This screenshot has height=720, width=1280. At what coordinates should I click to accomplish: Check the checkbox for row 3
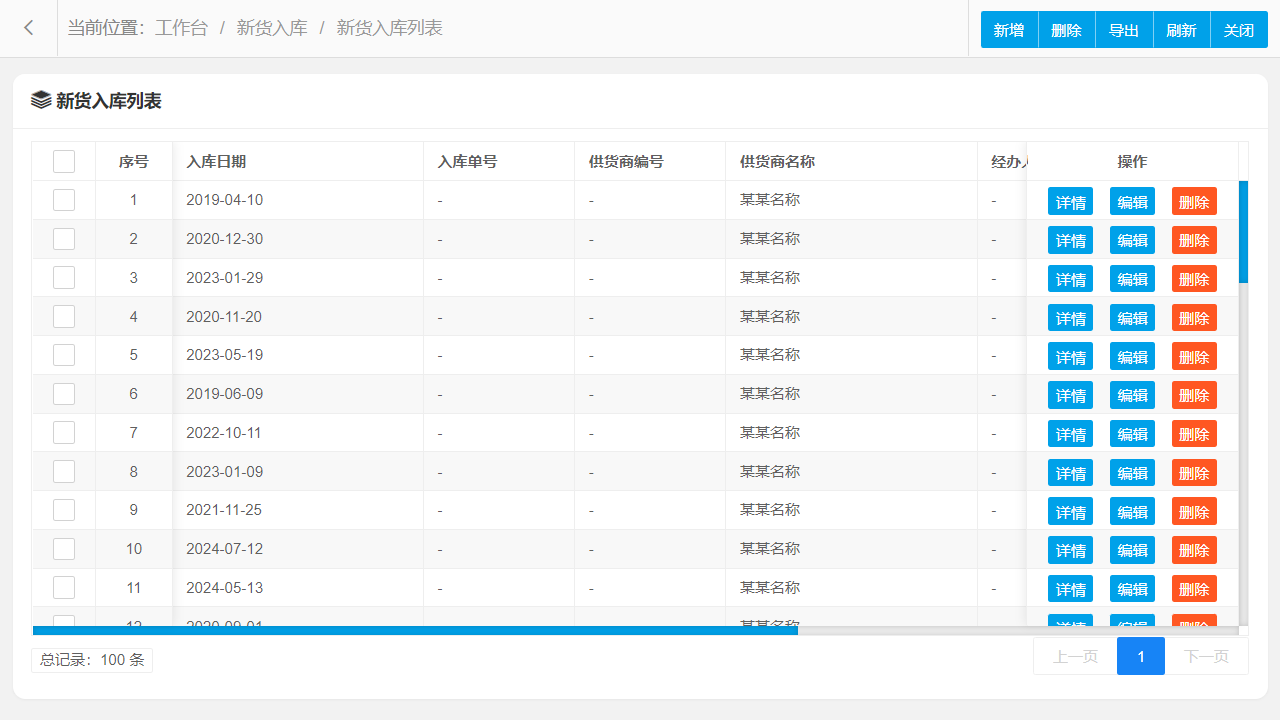click(x=64, y=278)
